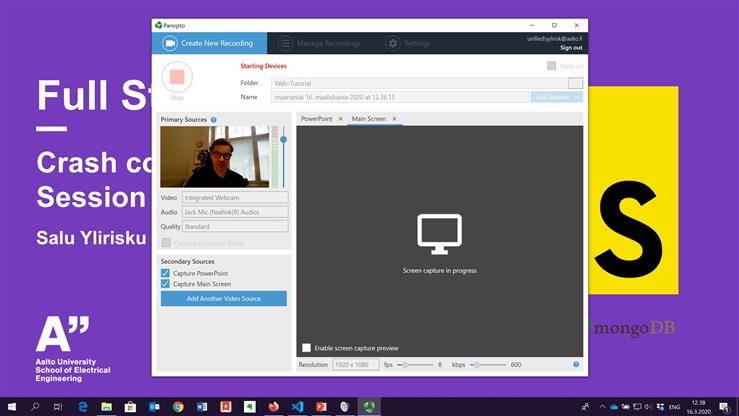Click the help icon beside kbps slider
The width and height of the screenshot is (739, 416).
[x=576, y=365]
